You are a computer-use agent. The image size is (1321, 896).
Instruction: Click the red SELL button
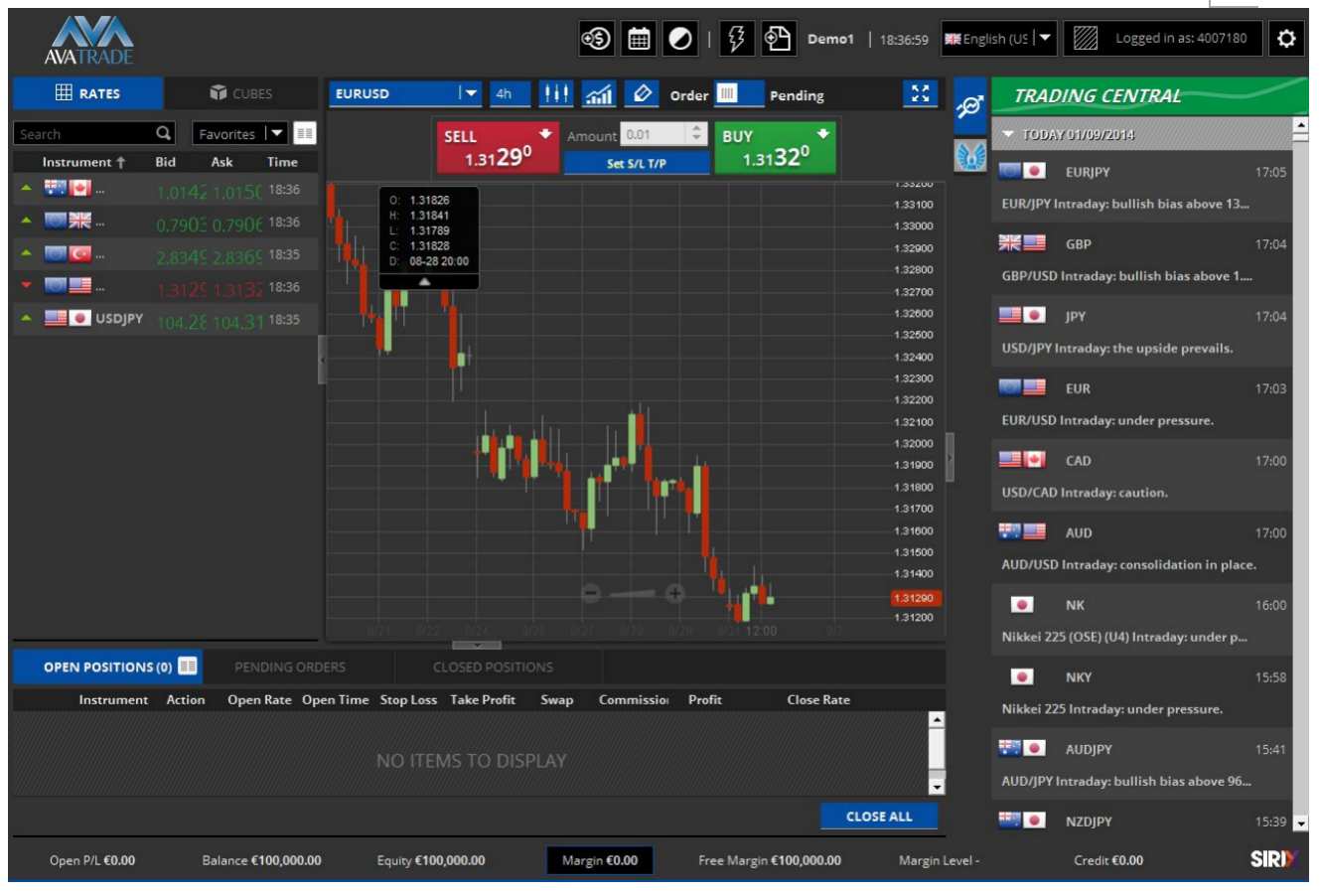click(498, 147)
